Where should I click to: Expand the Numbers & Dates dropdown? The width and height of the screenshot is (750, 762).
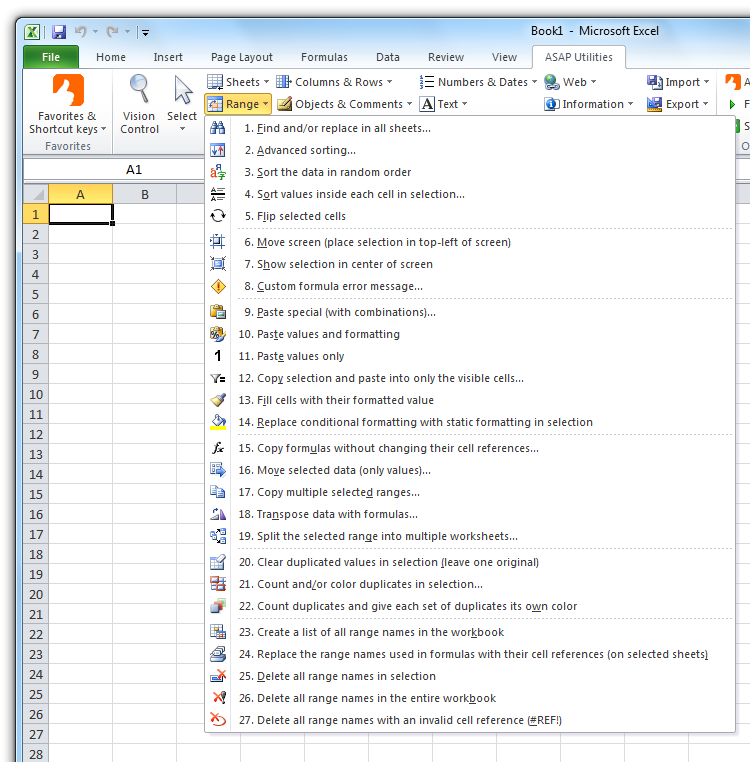(x=478, y=82)
